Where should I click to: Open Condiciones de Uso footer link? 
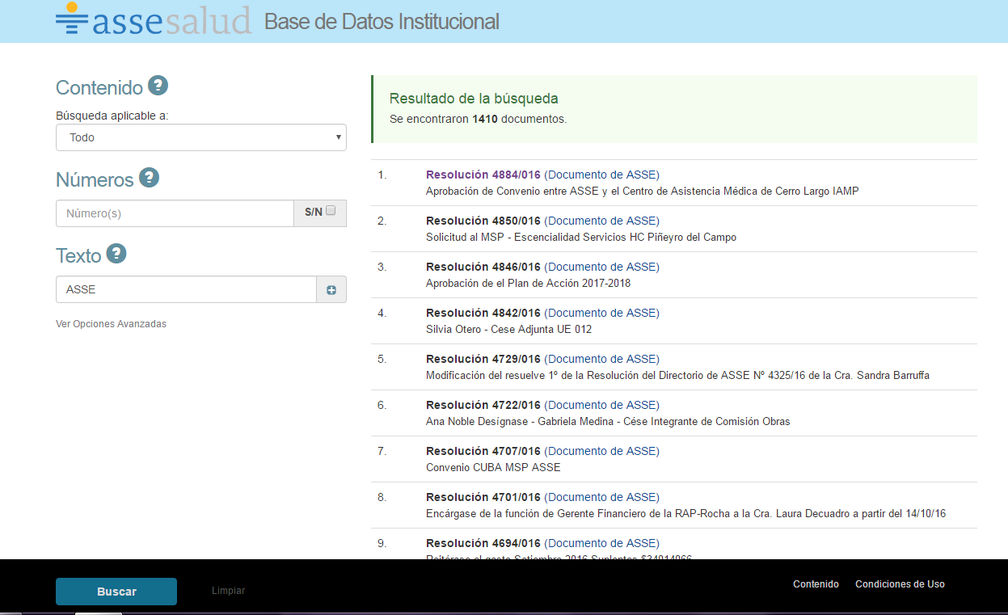pos(900,584)
